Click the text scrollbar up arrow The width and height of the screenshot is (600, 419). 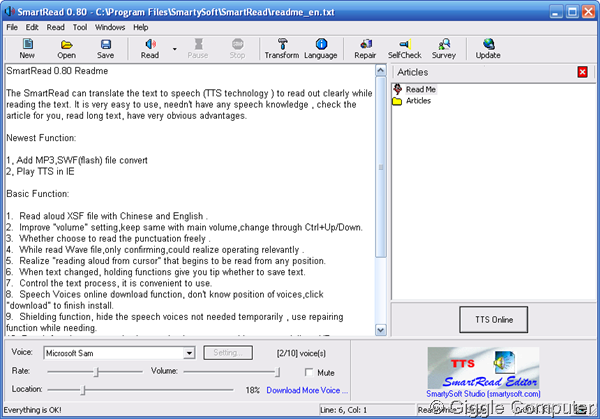pyautogui.click(x=381, y=70)
